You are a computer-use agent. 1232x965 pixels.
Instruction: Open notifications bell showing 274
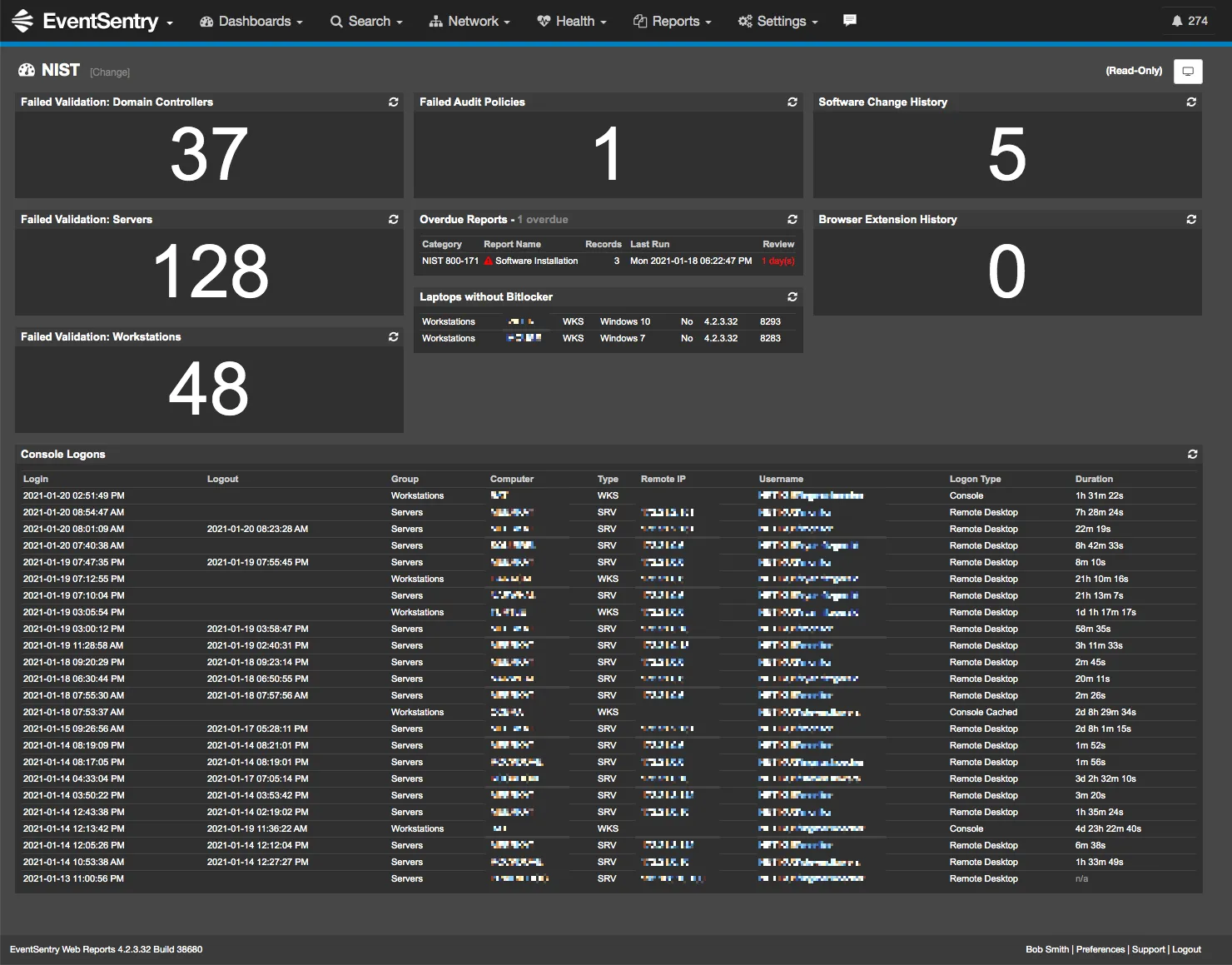tap(1190, 21)
